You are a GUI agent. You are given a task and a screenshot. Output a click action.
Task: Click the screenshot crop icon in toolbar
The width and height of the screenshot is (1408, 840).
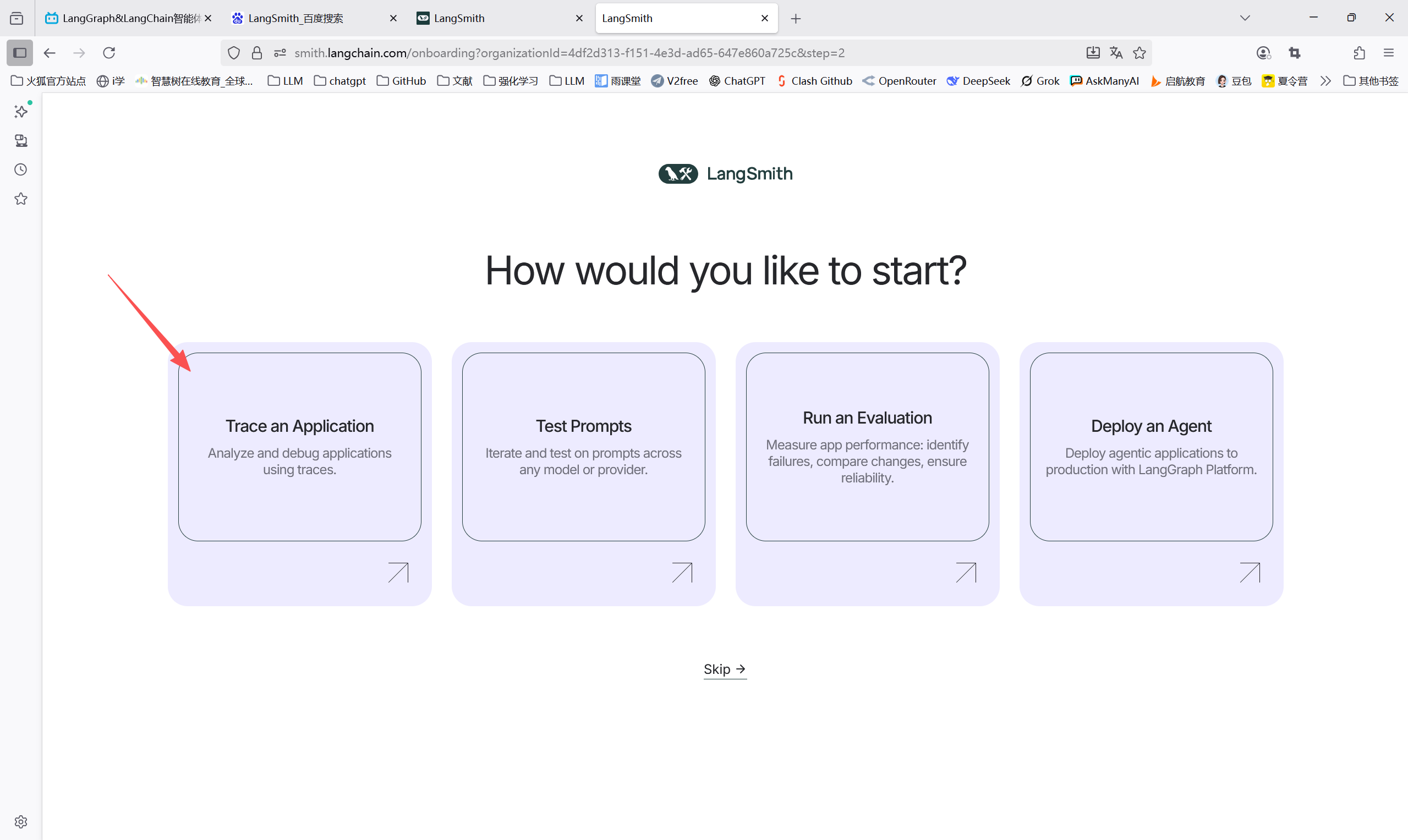1294,53
